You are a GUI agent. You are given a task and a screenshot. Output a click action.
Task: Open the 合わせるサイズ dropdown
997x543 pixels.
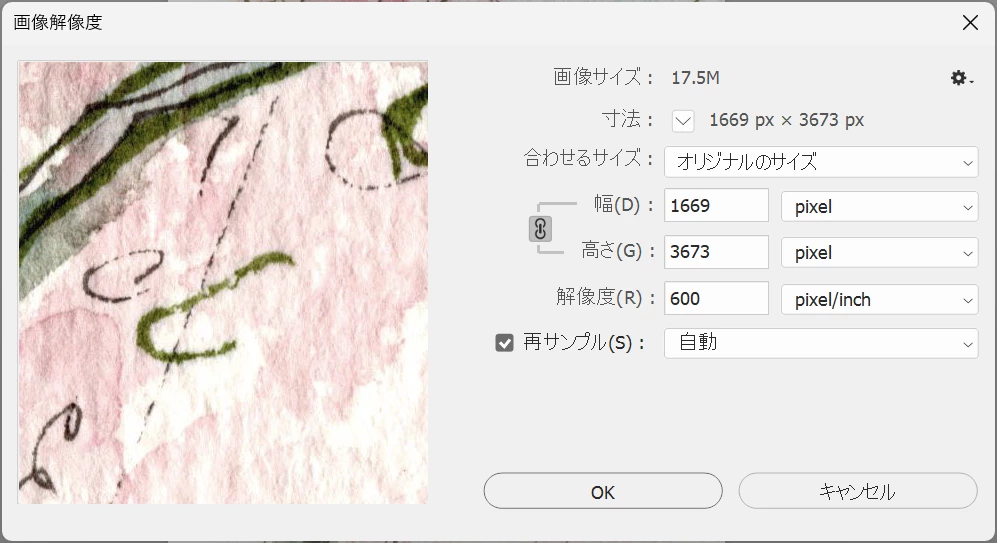821,162
